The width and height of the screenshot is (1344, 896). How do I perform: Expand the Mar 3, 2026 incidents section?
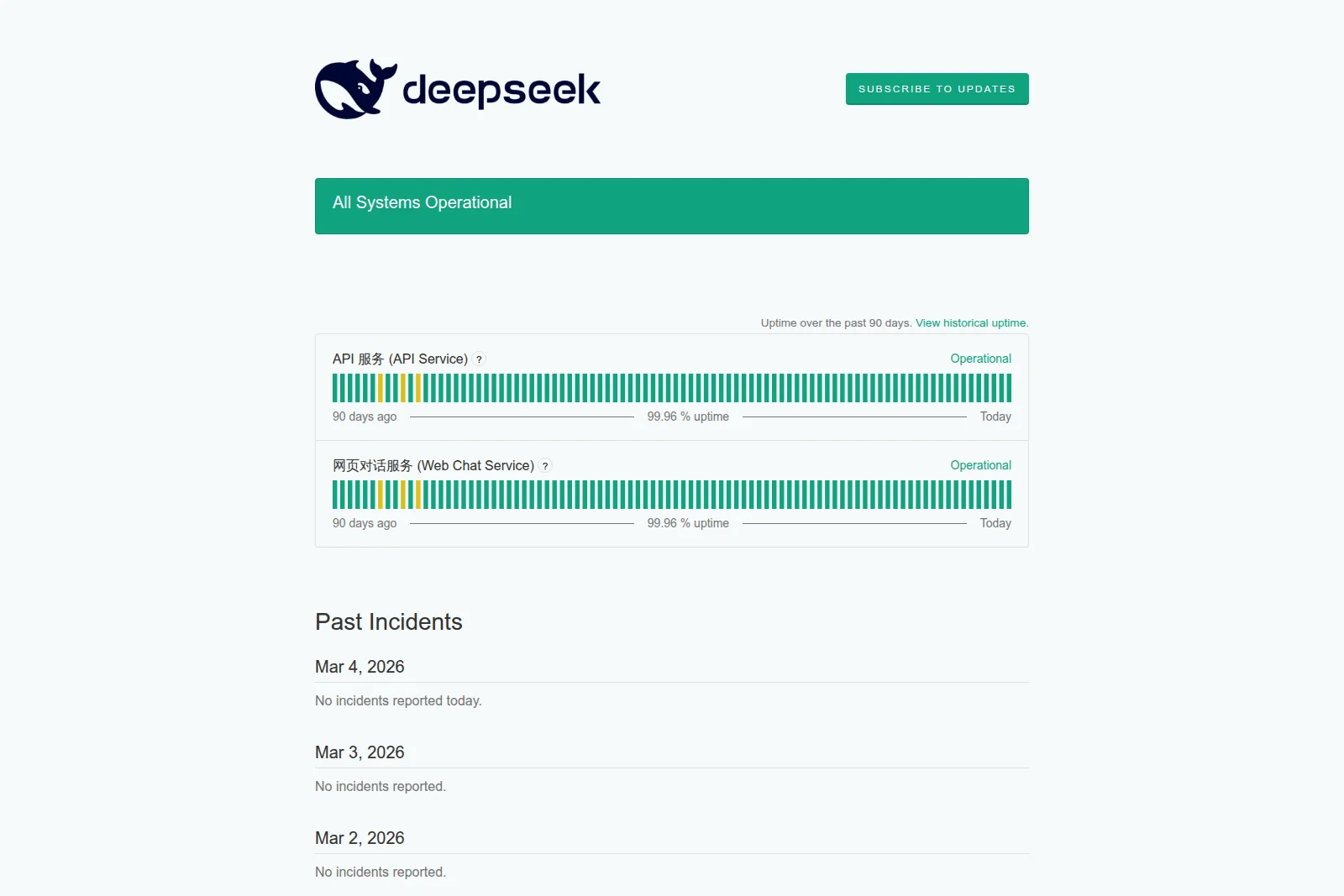[x=360, y=752]
